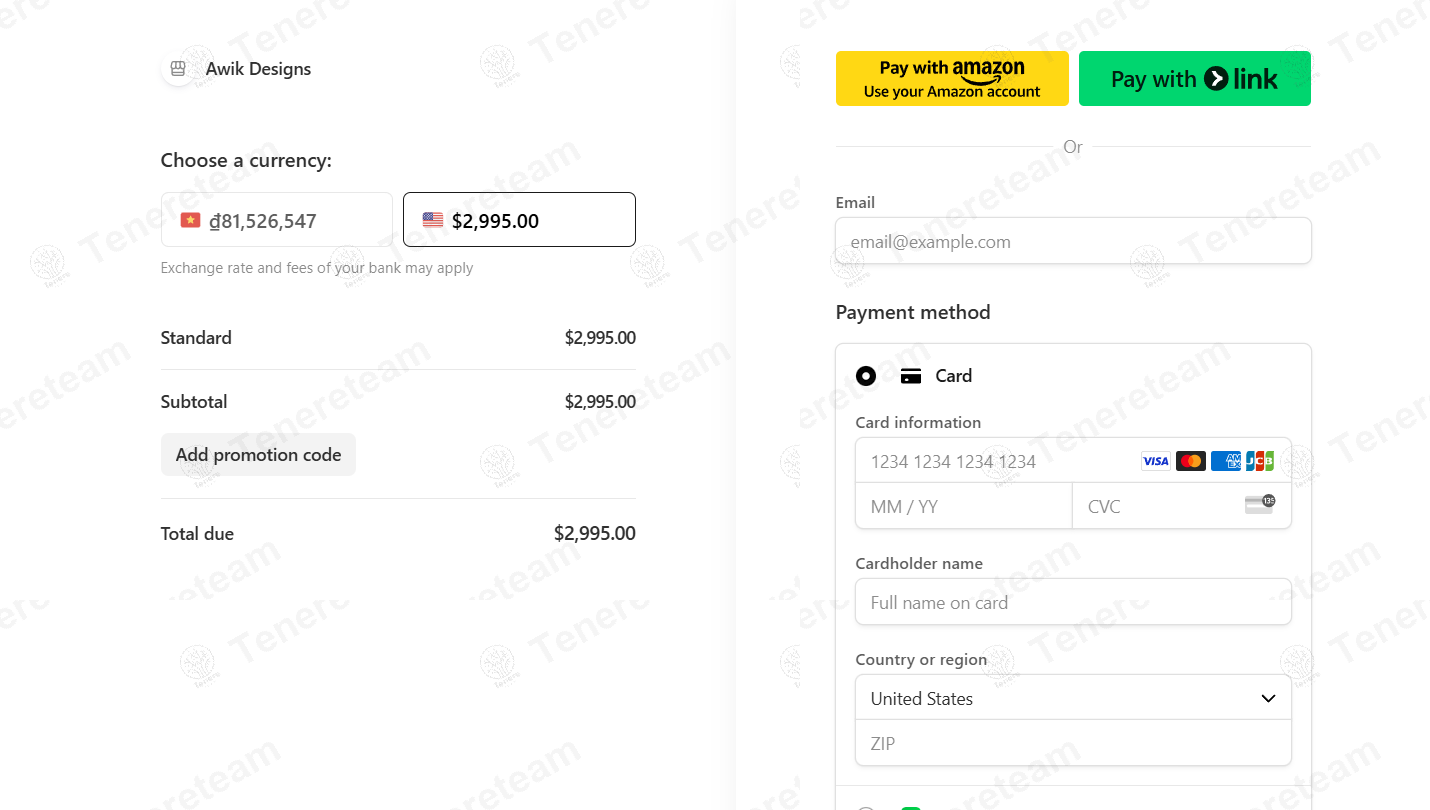The image size is (1430, 810).
Task: Click the American Express logo
Action: 1225,461
